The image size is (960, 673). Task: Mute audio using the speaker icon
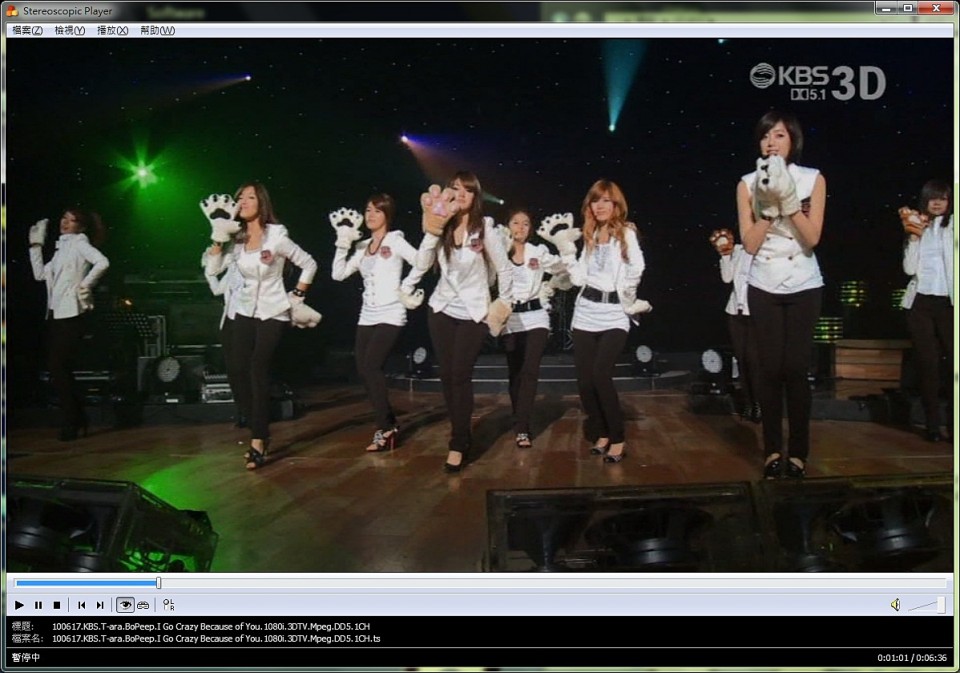pyautogui.click(x=895, y=605)
